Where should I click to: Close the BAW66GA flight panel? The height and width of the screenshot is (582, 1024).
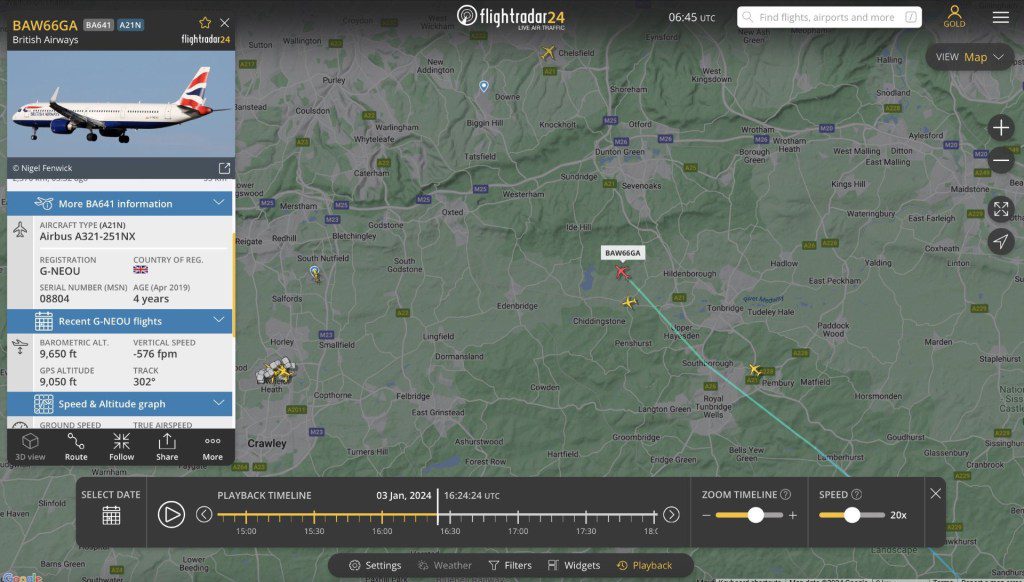pos(225,23)
